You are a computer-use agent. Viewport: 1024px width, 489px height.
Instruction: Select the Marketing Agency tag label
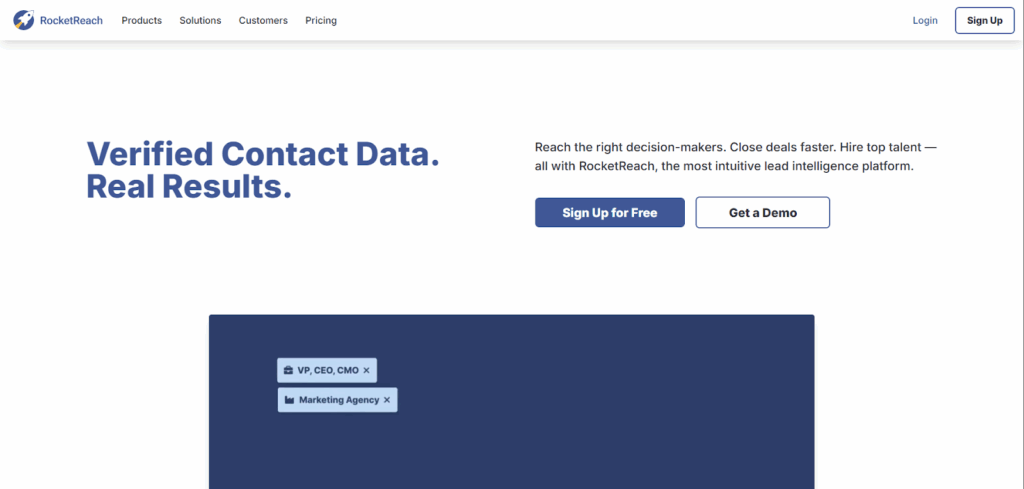[x=339, y=400]
